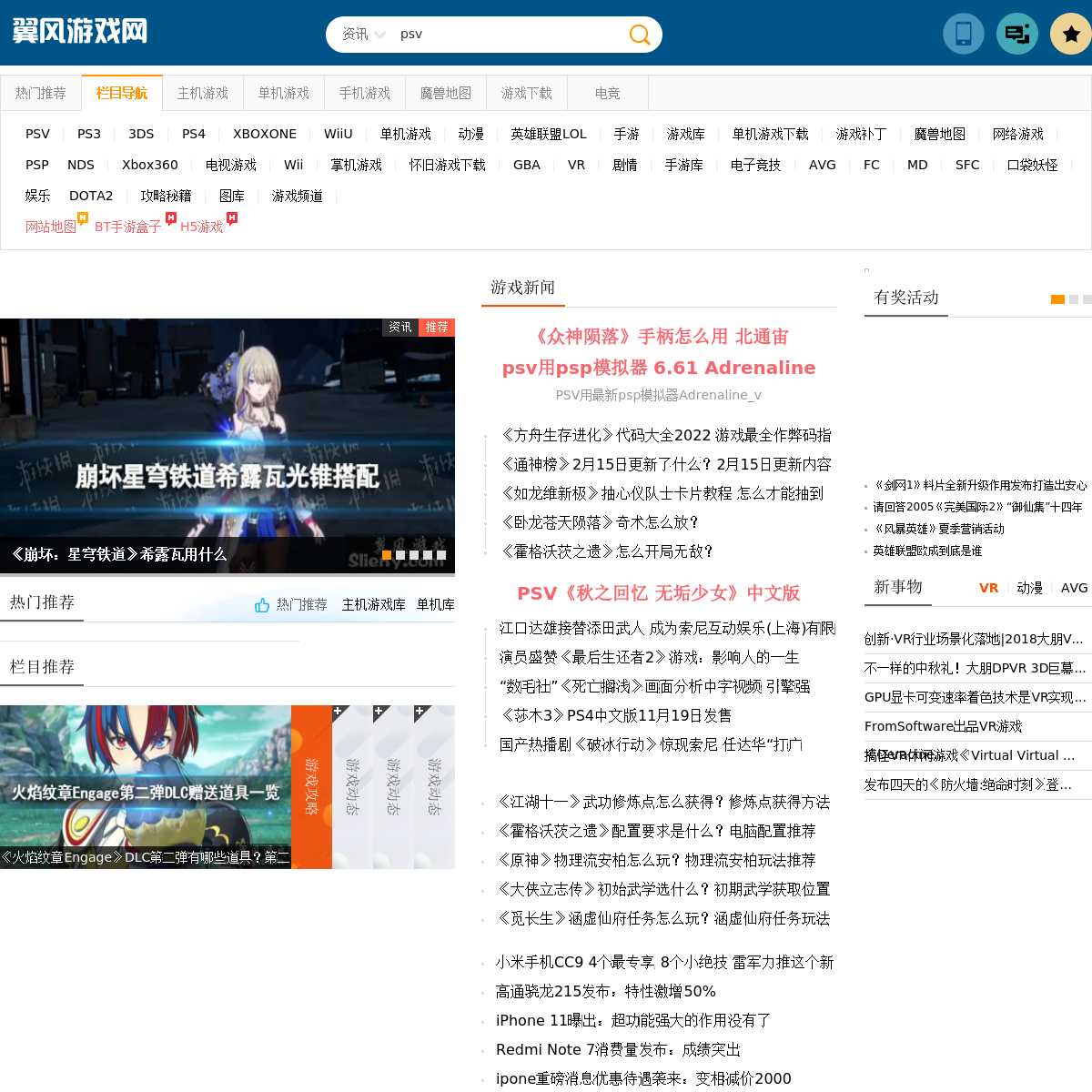Select the first orange carousel dot on banner
The height and width of the screenshot is (1092, 1092).
point(387,555)
